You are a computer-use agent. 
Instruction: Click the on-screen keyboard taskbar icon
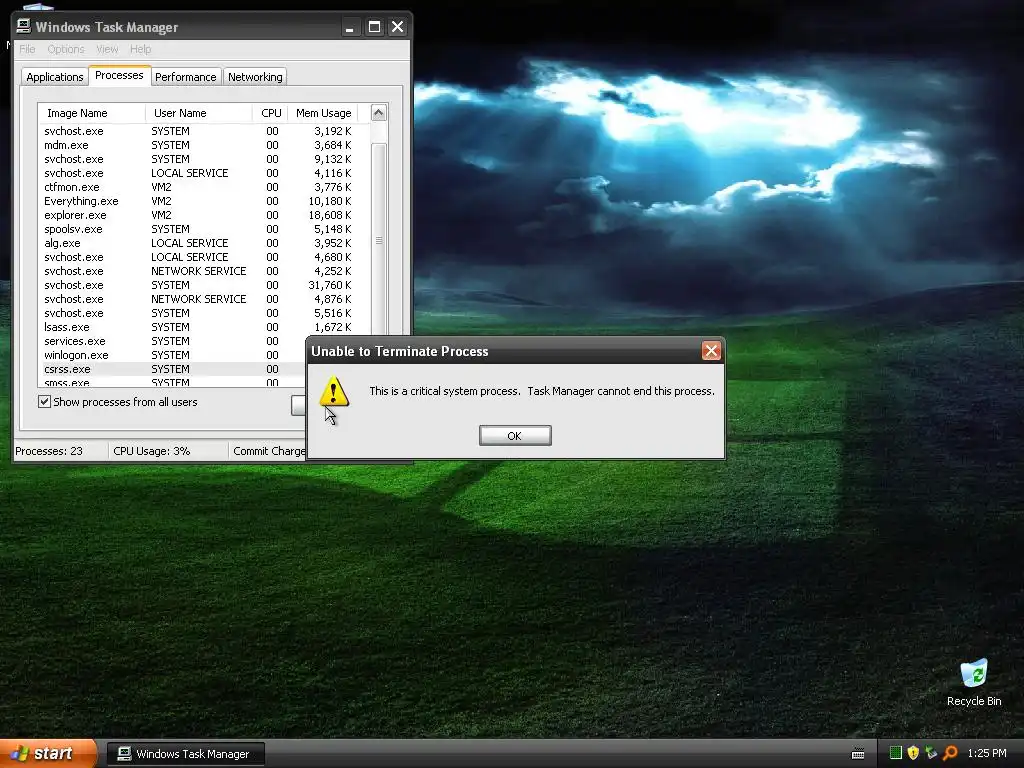tap(858, 754)
